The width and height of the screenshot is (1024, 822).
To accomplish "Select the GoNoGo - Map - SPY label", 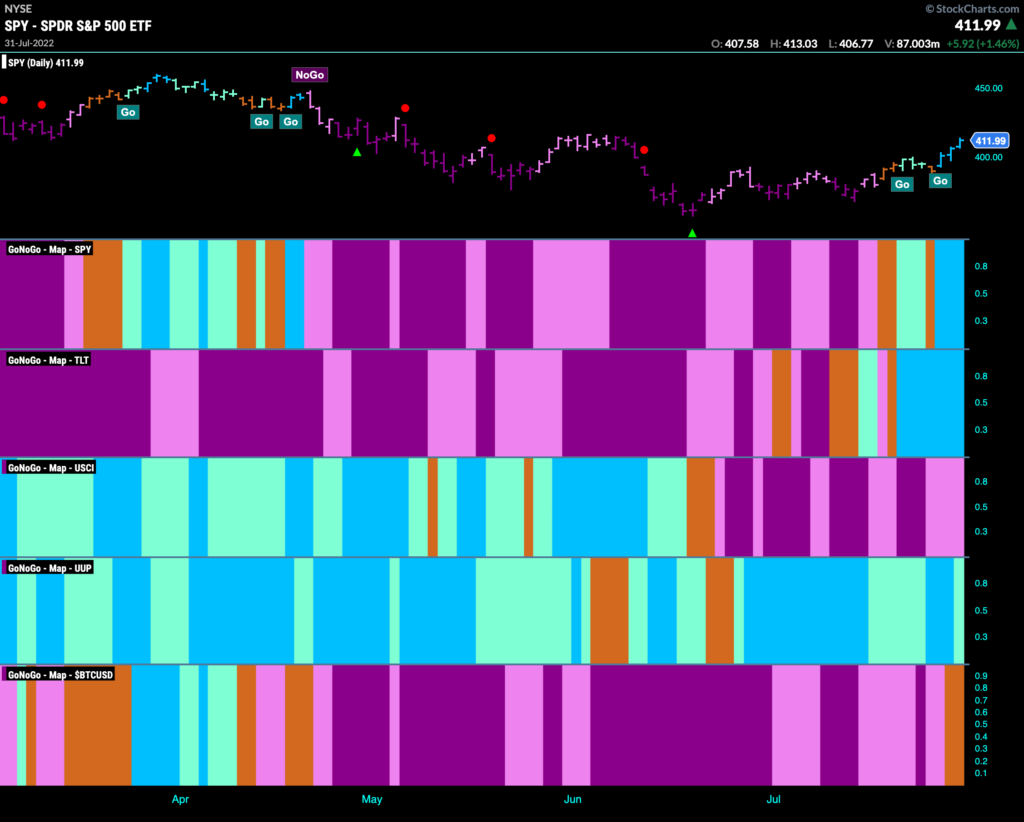I will click(50, 249).
